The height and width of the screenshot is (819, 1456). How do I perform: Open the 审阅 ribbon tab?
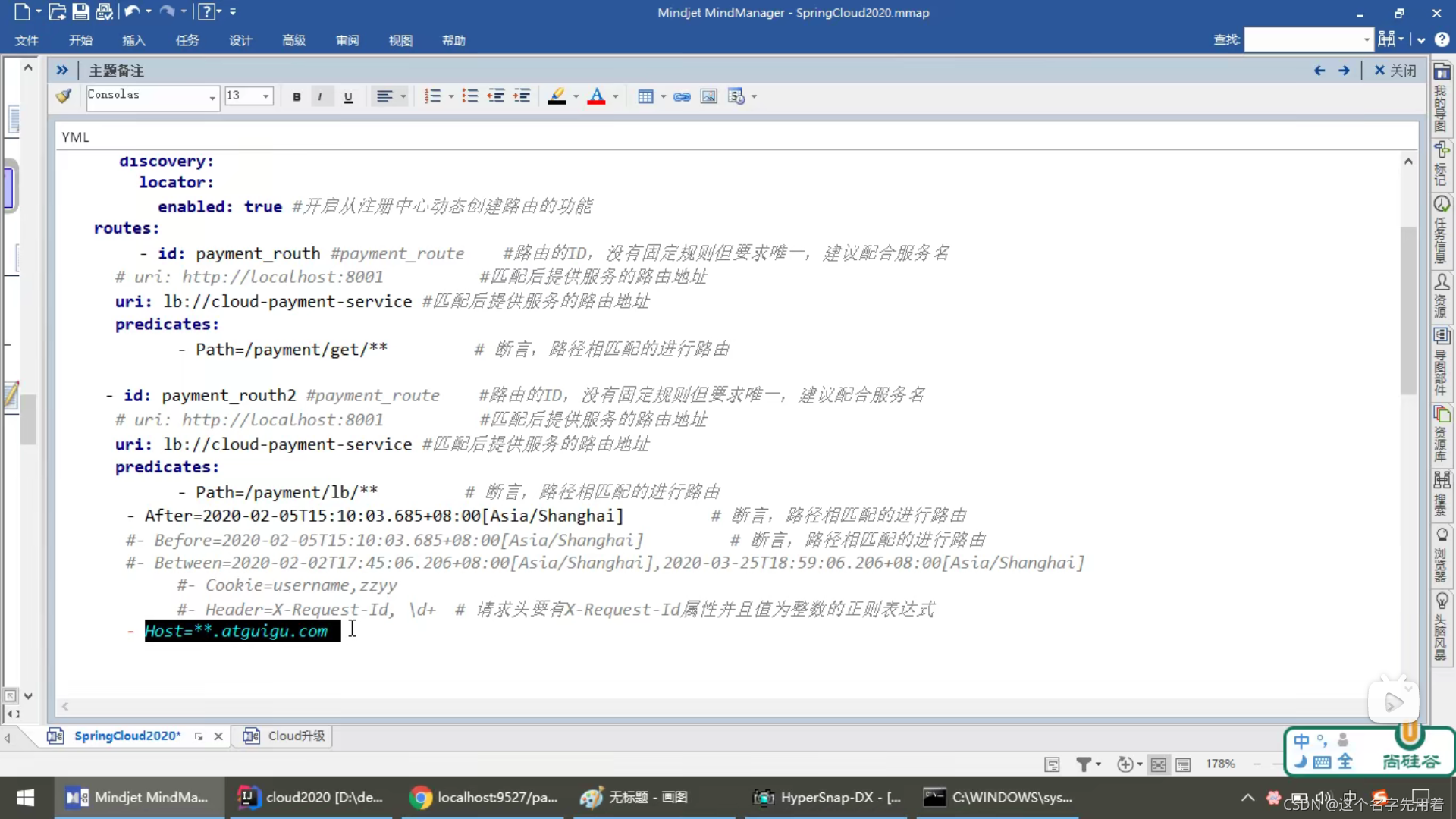coord(347,40)
